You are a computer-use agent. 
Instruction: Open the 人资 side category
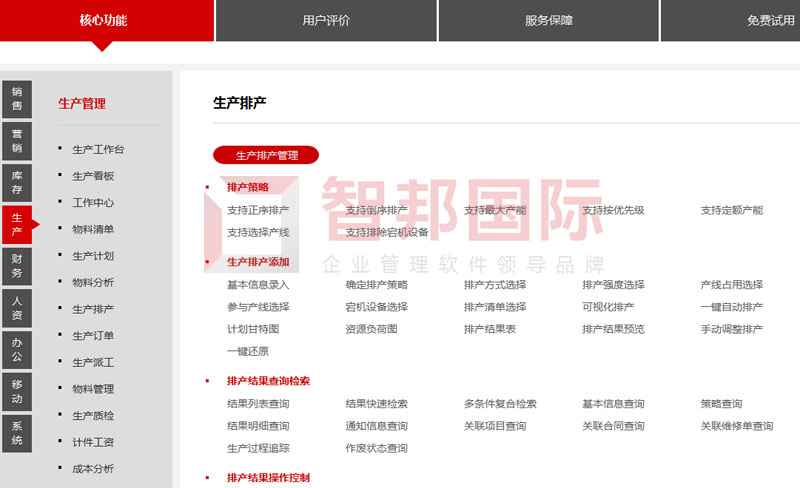[x=17, y=307]
